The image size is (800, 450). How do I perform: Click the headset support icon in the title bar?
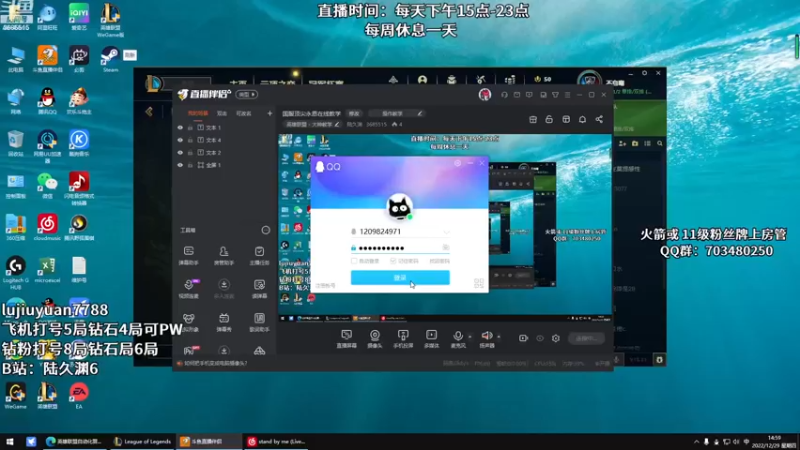click(504, 95)
